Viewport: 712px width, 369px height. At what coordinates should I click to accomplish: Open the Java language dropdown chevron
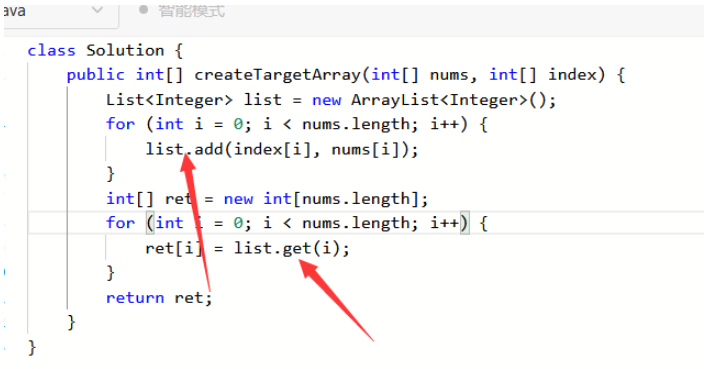point(97,10)
